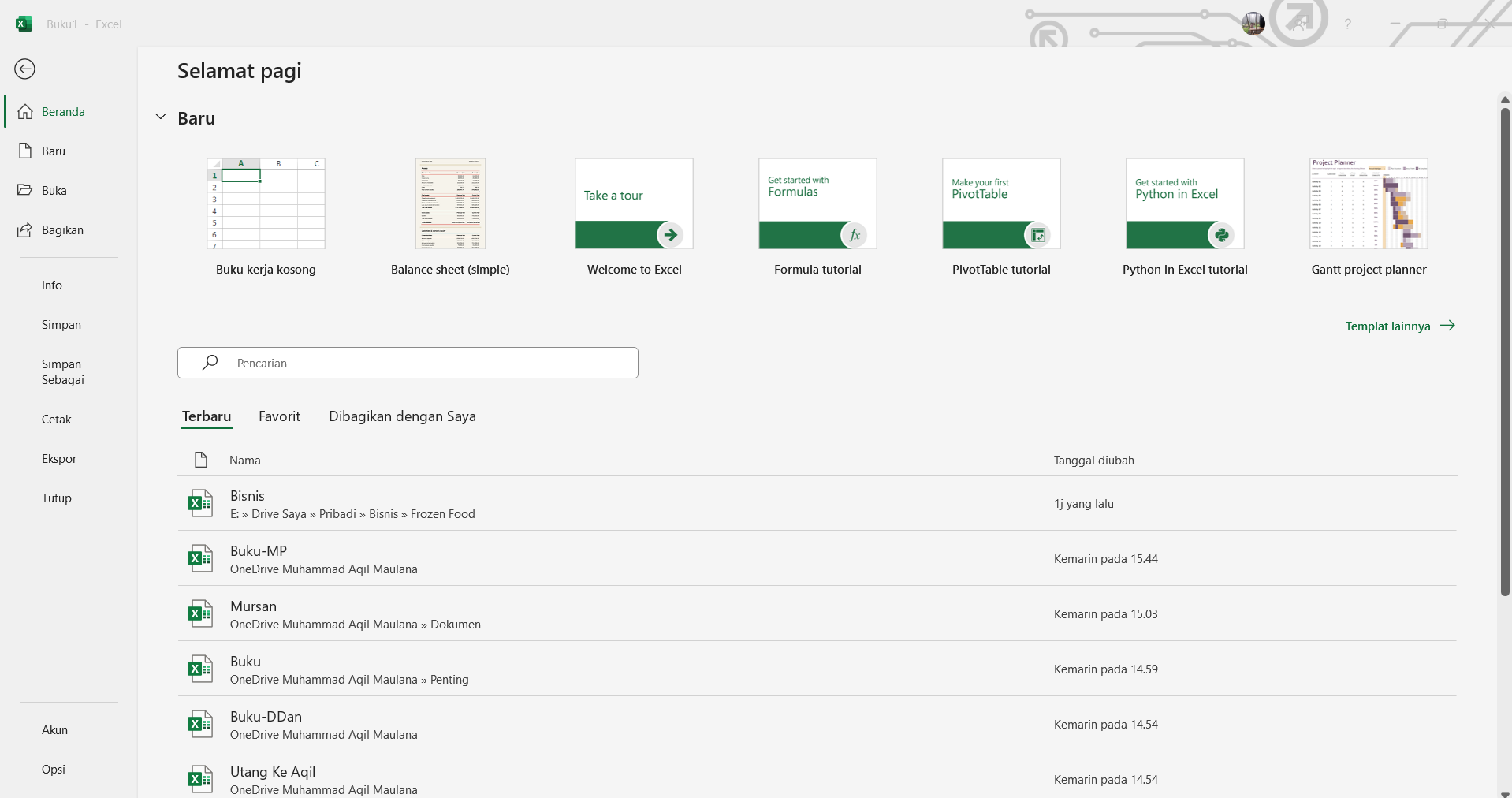The height and width of the screenshot is (798, 1512).
Task: Click the search magnifier icon
Action: tap(210, 363)
